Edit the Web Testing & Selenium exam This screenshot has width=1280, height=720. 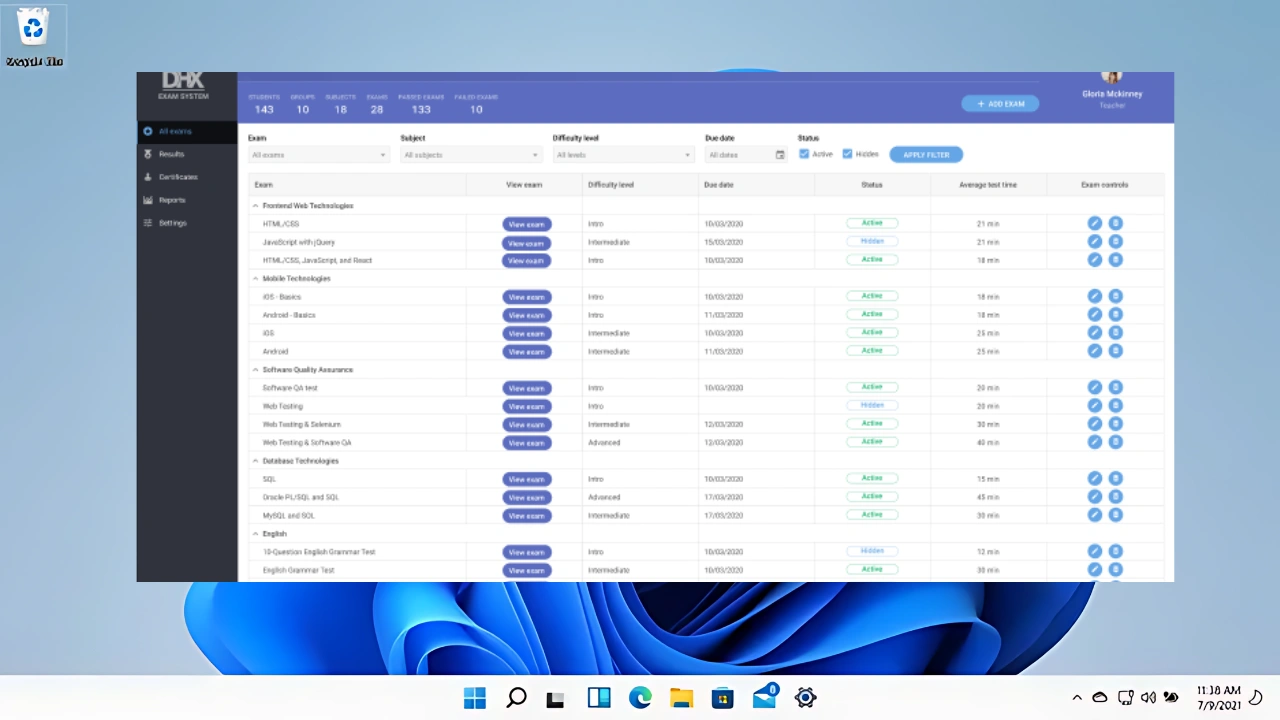pyautogui.click(x=1094, y=424)
